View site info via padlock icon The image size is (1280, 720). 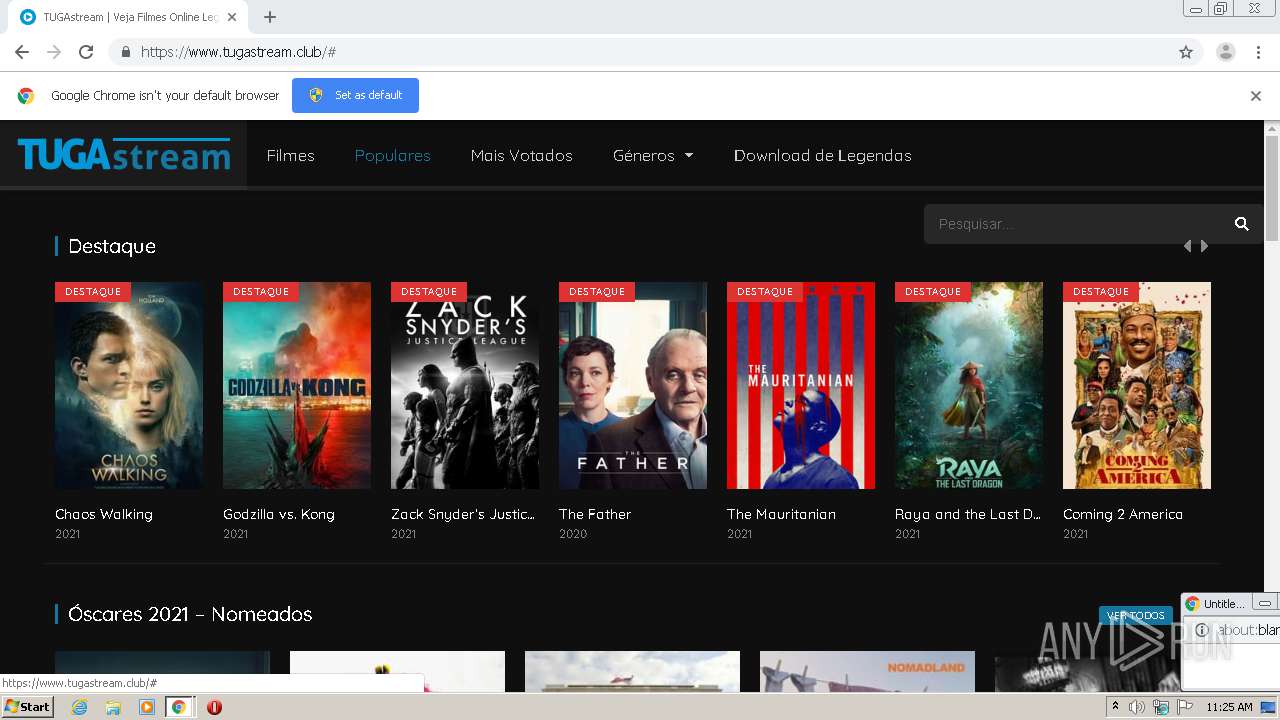pos(125,52)
